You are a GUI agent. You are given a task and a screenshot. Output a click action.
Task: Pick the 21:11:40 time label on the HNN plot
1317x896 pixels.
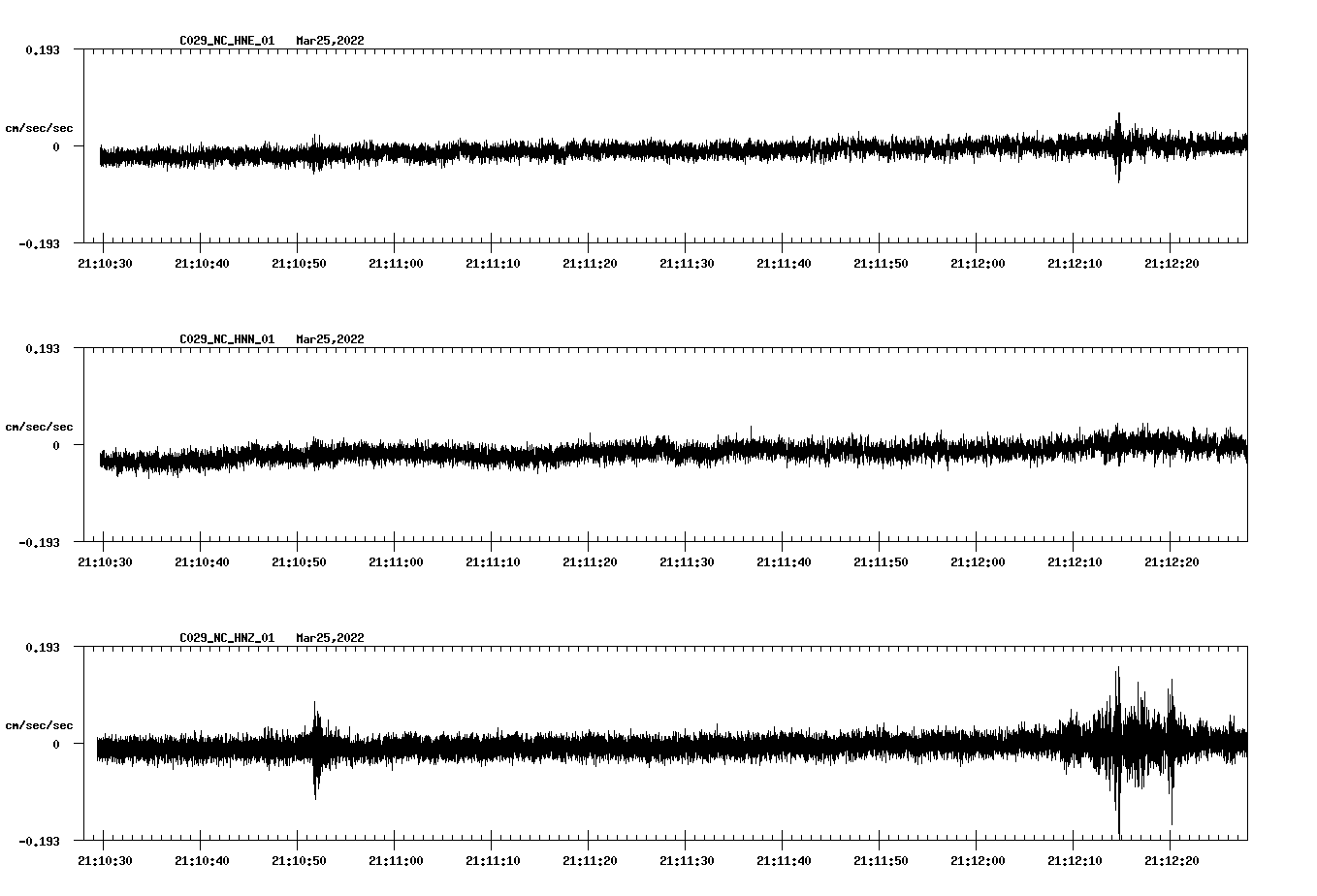pyautogui.click(x=784, y=562)
